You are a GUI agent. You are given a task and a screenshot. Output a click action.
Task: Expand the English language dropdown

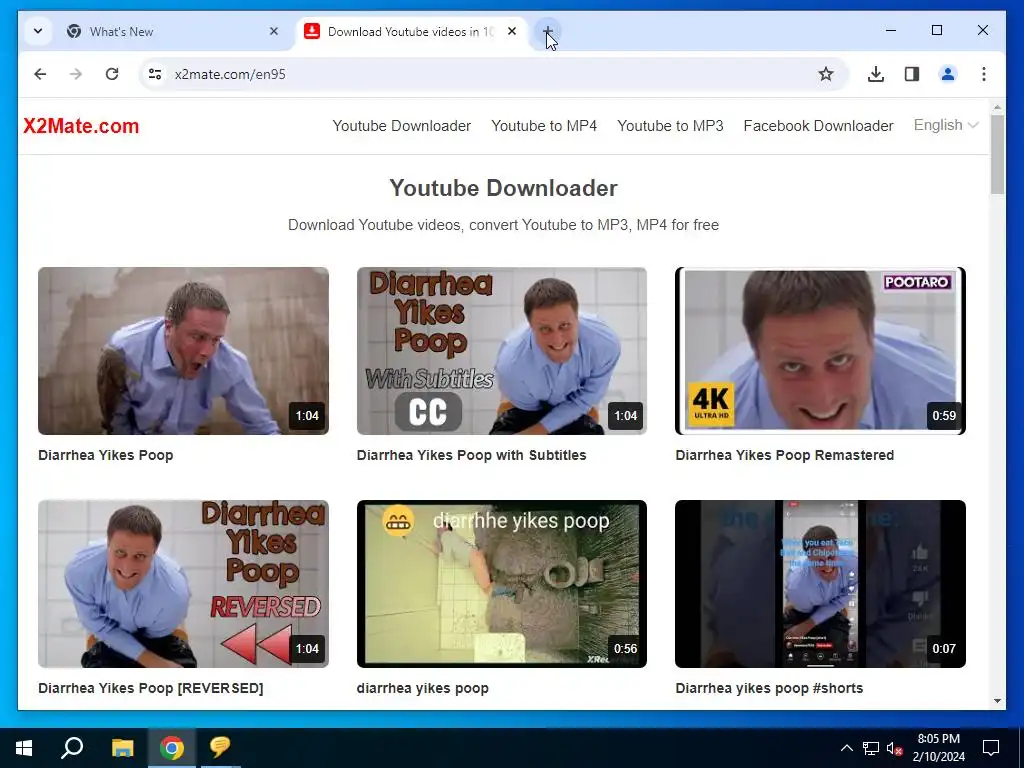point(946,125)
